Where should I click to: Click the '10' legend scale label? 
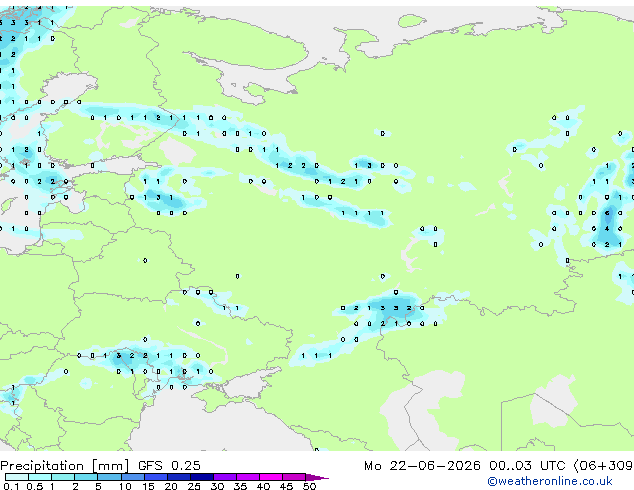coord(125,486)
